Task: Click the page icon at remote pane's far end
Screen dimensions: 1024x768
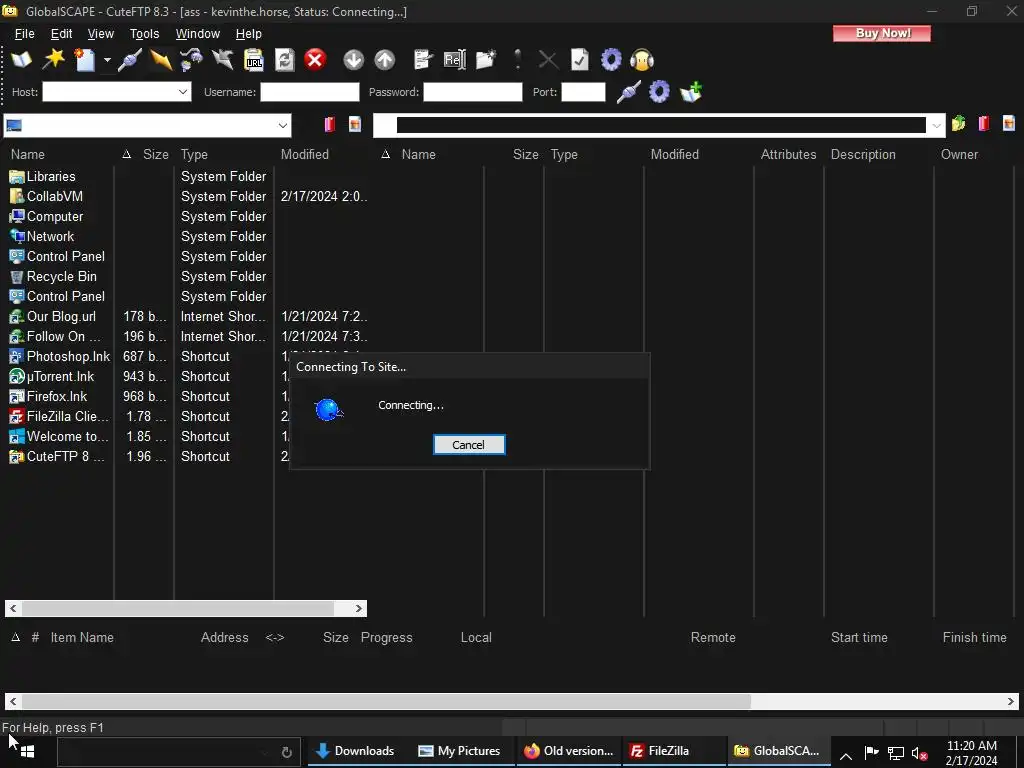Action: [x=1009, y=123]
